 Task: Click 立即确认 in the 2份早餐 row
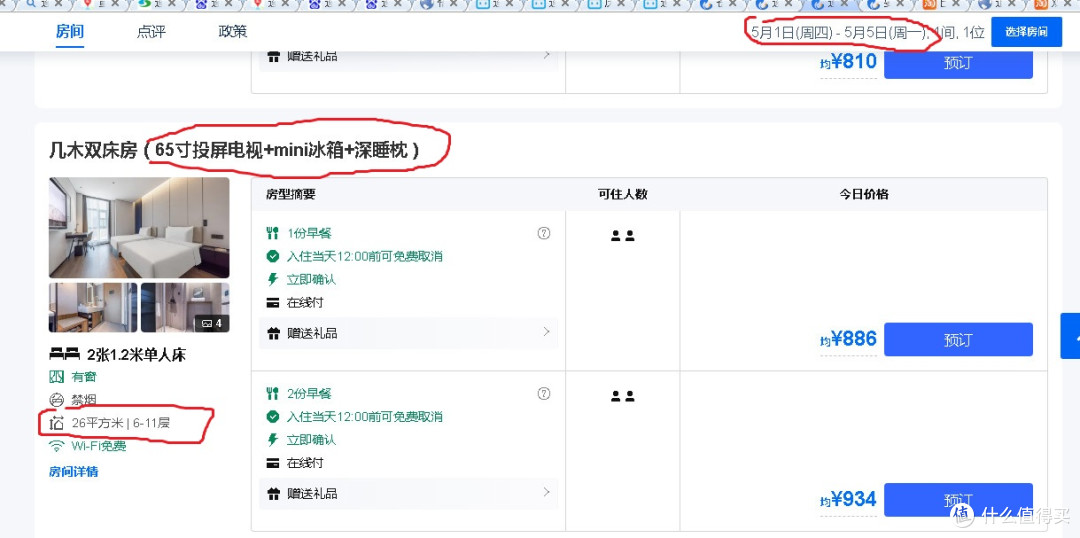tap(311, 440)
